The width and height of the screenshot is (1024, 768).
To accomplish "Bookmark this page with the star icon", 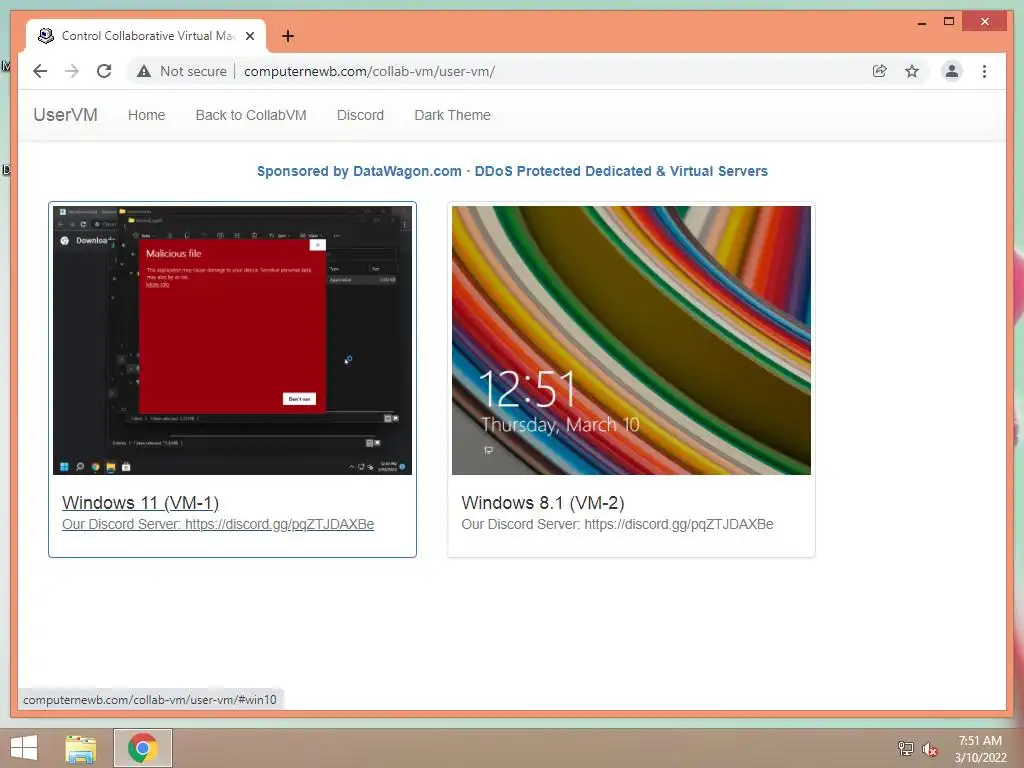I will tap(912, 71).
